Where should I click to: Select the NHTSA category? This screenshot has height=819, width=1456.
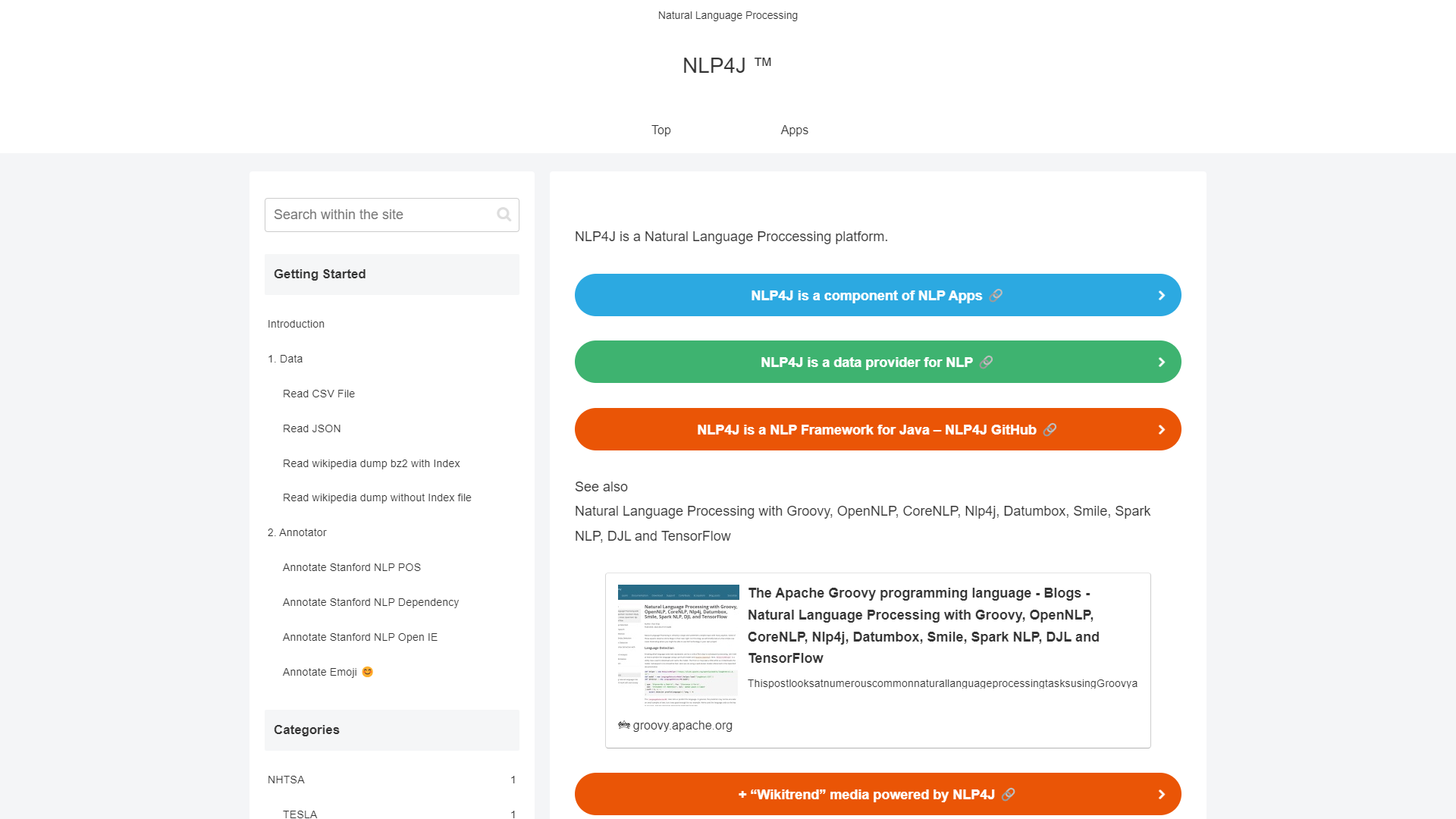point(286,780)
